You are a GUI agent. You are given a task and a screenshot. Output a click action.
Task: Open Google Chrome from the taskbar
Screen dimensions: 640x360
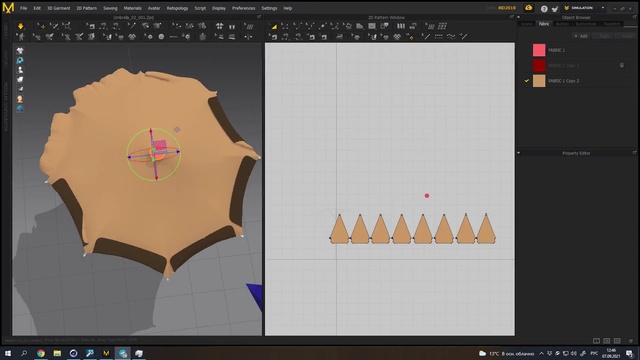tap(41, 353)
